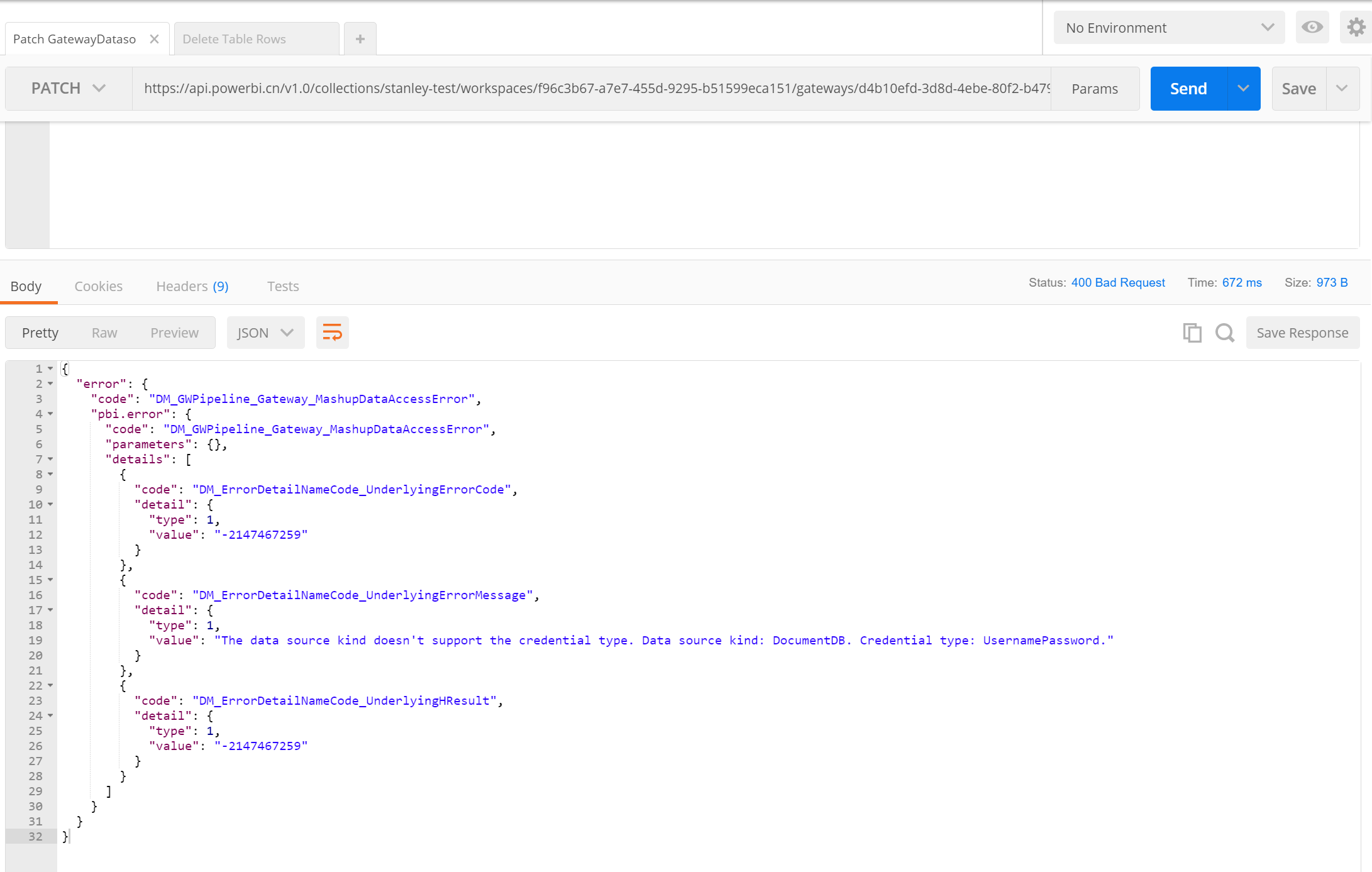Open the No Environment dropdown
1372x872 pixels.
point(1168,28)
